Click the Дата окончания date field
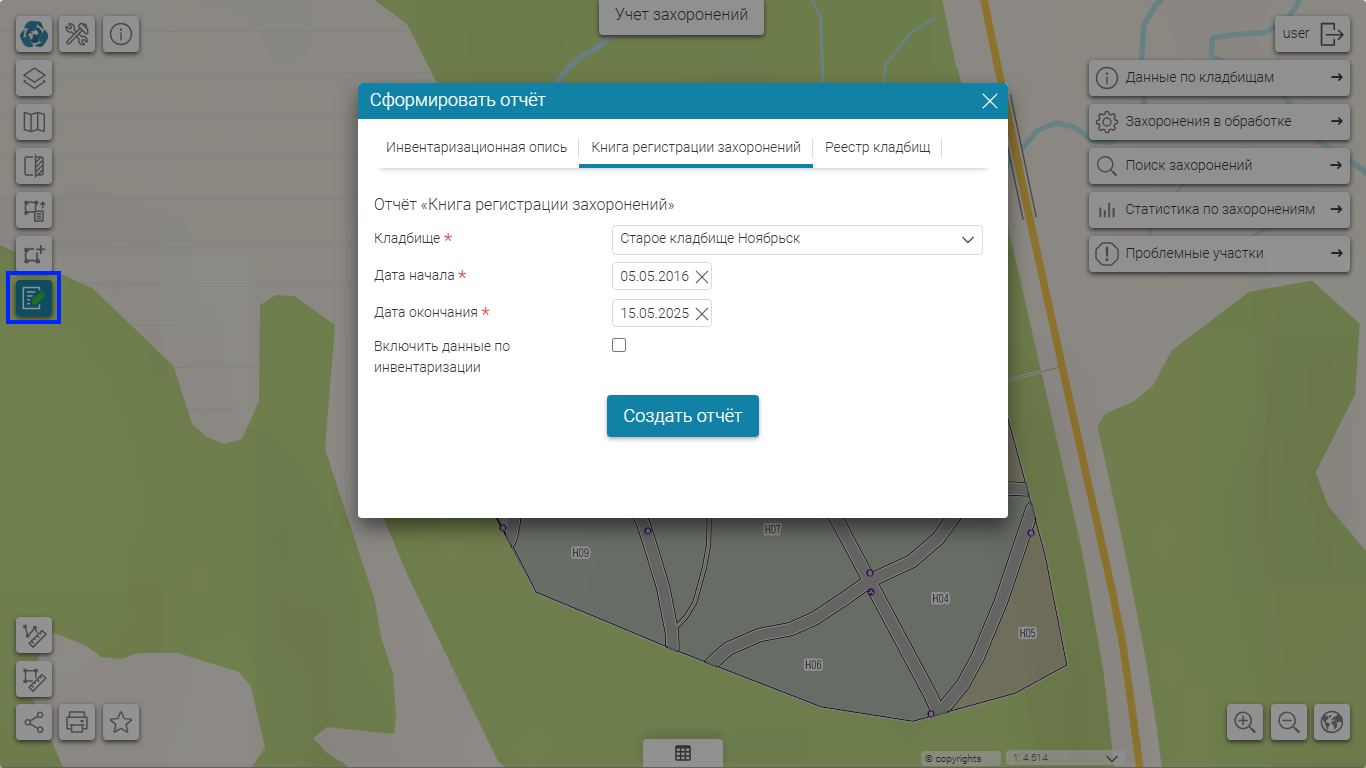Image resolution: width=1366 pixels, height=768 pixels. point(654,313)
